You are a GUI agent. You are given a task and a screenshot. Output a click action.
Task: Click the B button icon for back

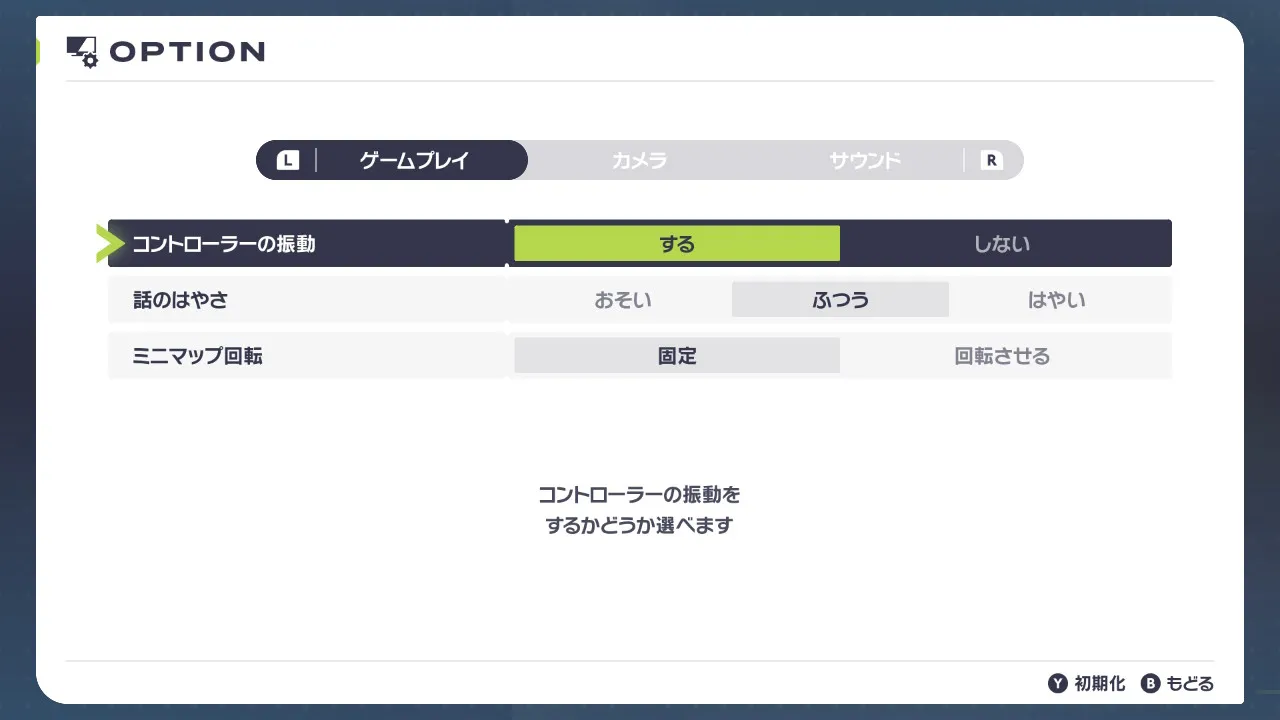(x=1150, y=684)
